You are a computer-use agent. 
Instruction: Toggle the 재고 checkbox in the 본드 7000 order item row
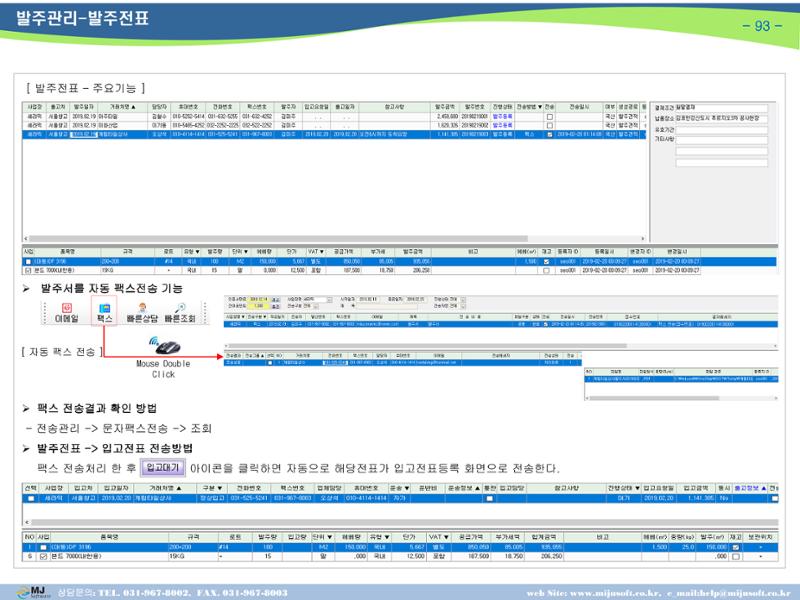[x=546, y=270]
